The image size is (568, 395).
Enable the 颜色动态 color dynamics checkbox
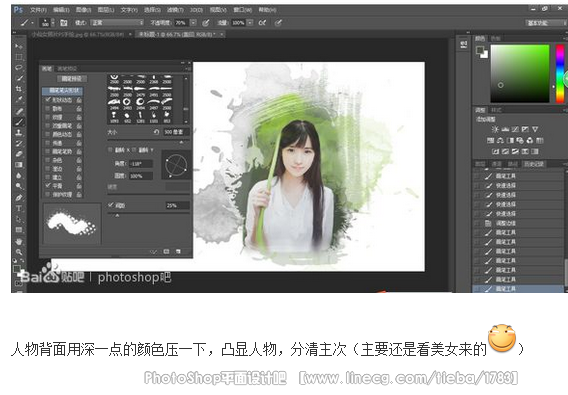[x=48, y=134]
